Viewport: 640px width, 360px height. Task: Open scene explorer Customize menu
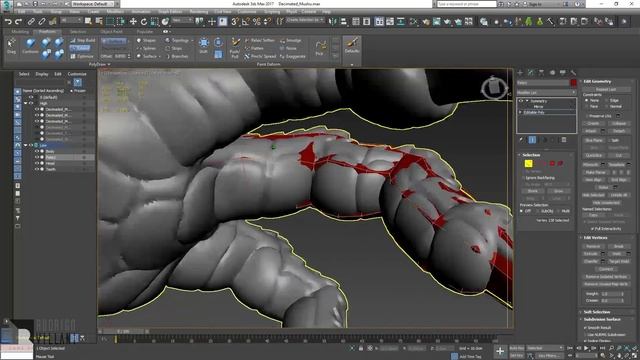[x=77, y=74]
